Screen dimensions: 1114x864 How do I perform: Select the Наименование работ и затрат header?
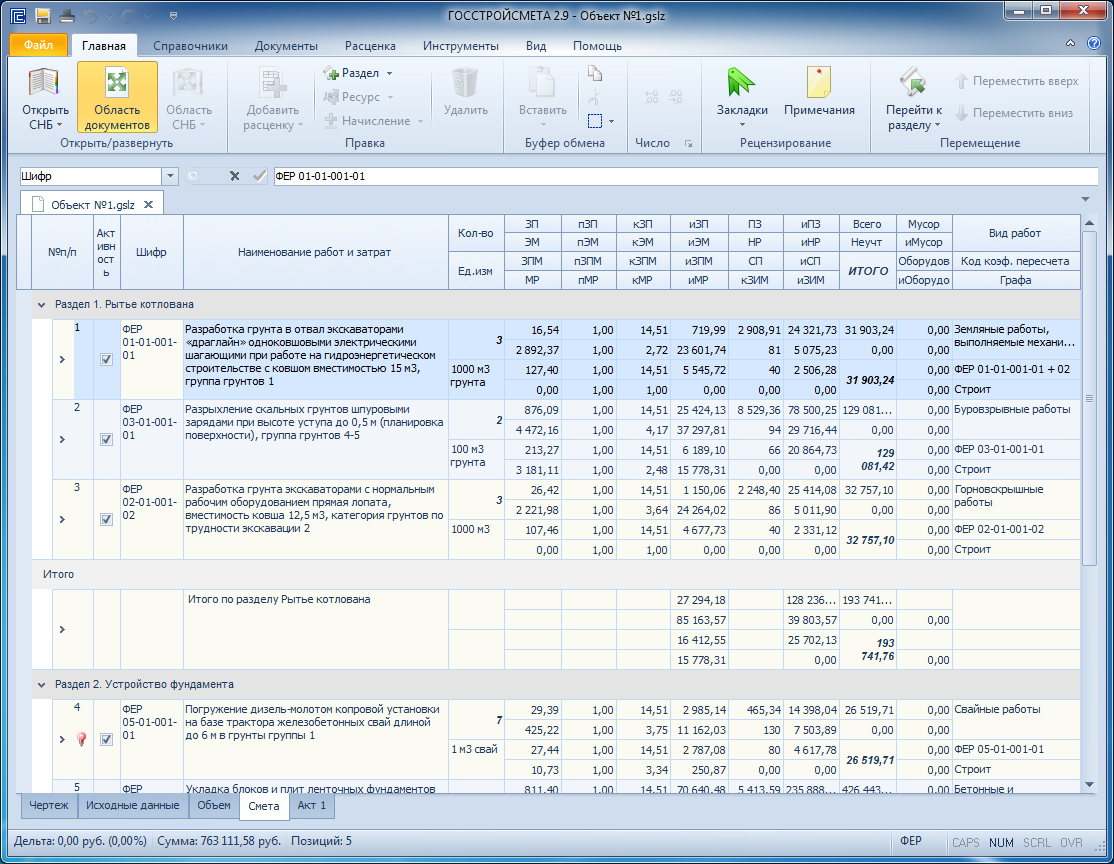click(315, 252)
